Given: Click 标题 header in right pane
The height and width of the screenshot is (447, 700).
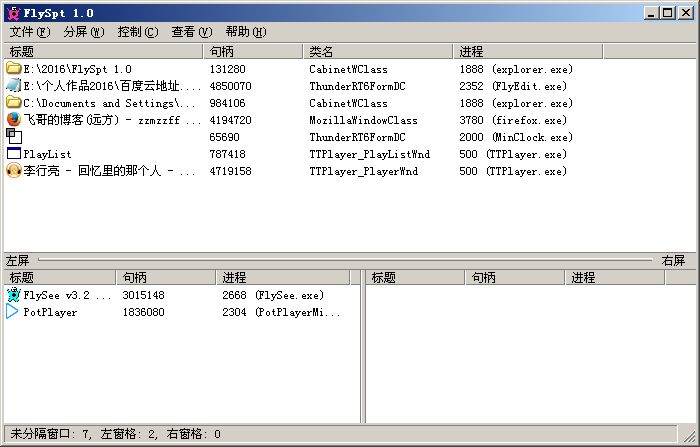Looking at the screenshot, I should tap(416, 277).
